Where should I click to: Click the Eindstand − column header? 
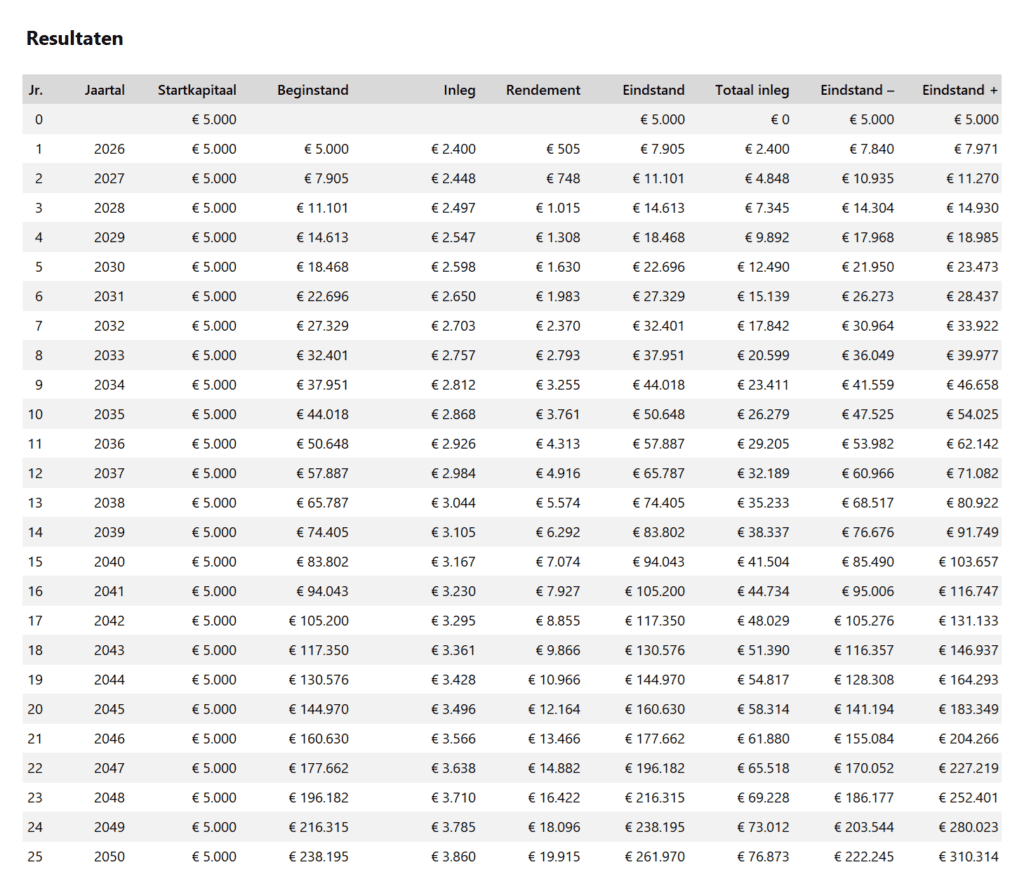pos(857,89)
